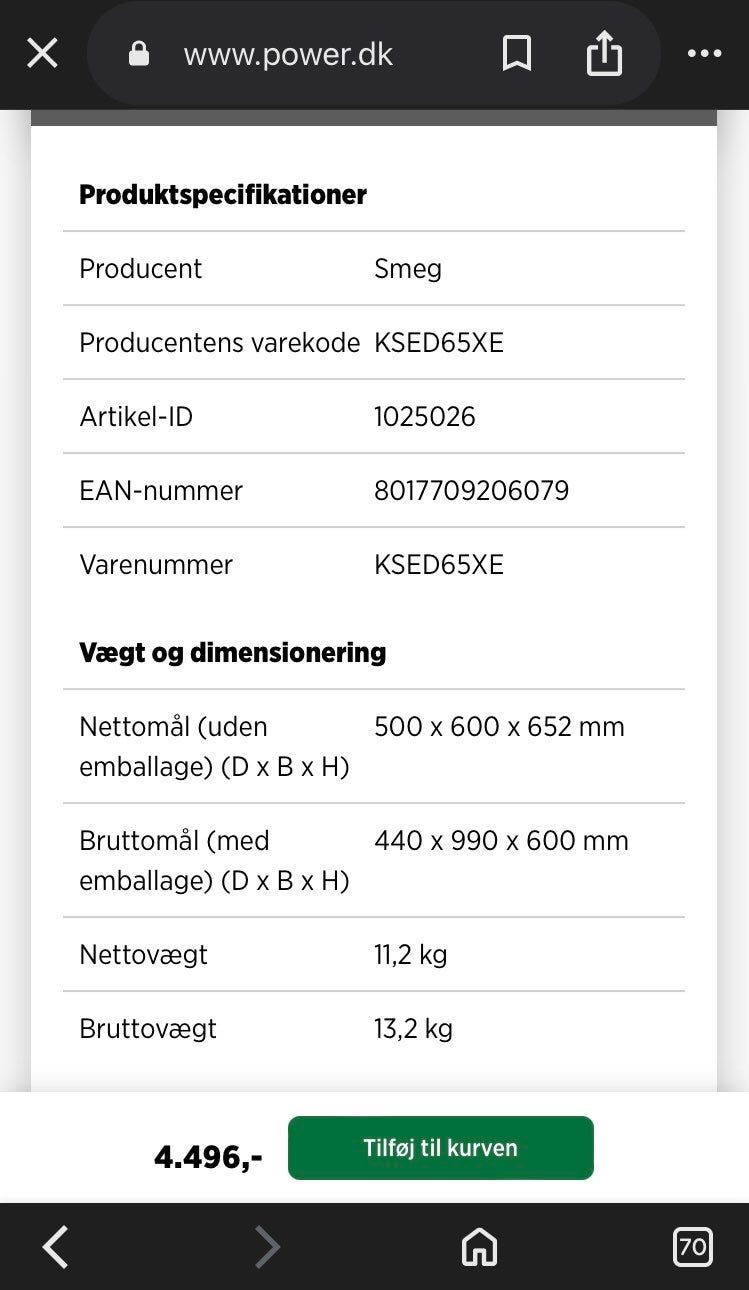Open the share sheet icon
The image size is (749, 1290).
coord(603,54)
